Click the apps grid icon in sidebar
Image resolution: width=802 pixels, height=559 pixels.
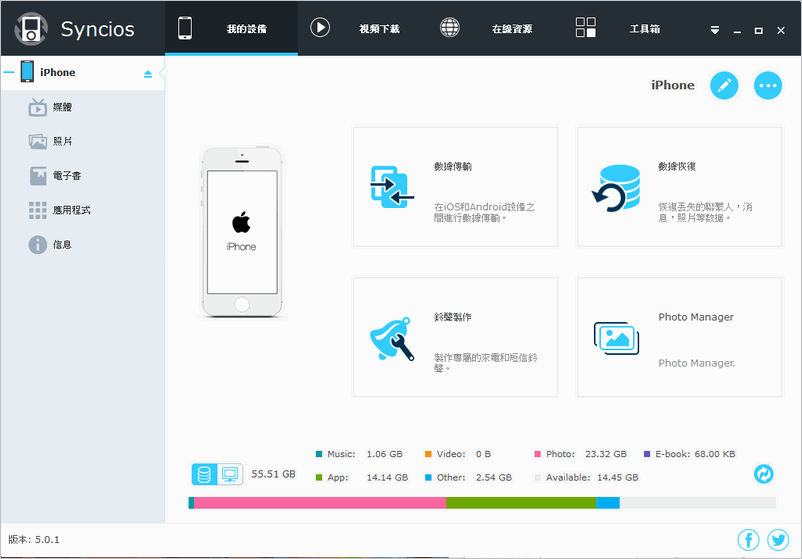[x=37, y=210]
